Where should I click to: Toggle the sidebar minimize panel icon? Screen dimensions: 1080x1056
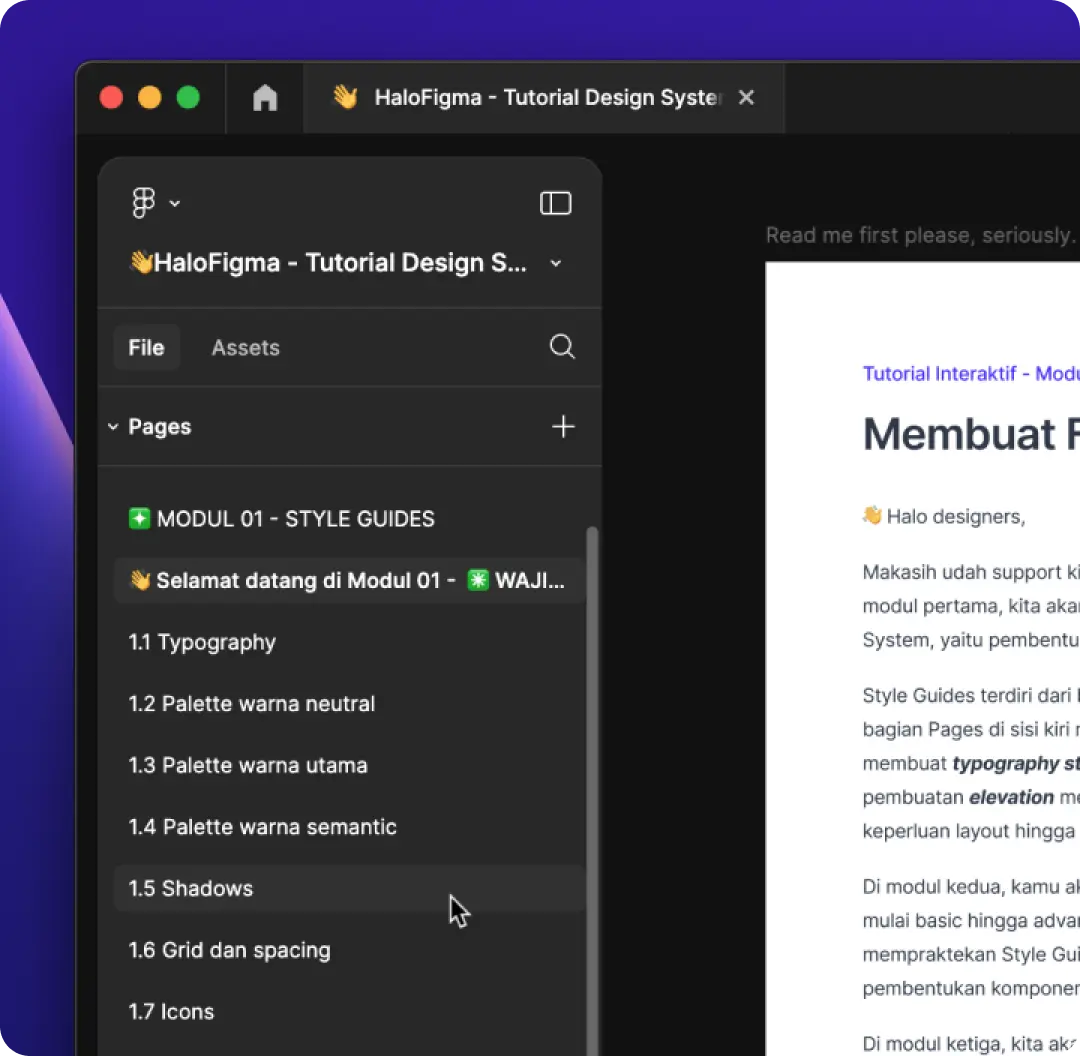click(x=555, y=203)
